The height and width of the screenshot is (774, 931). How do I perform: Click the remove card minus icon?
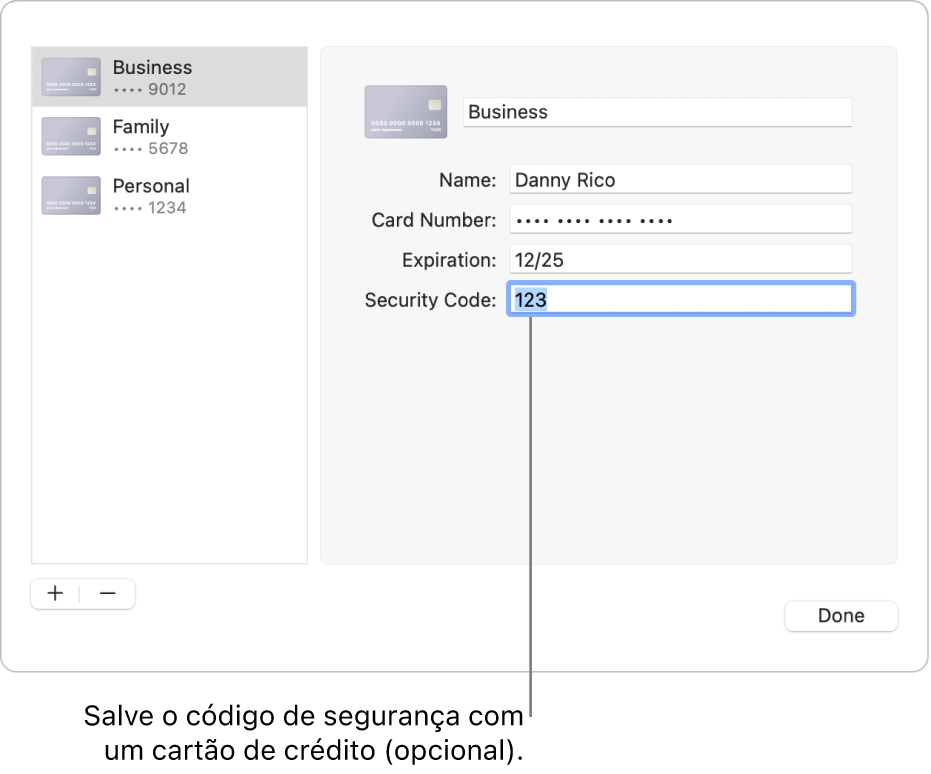[108, 593]
